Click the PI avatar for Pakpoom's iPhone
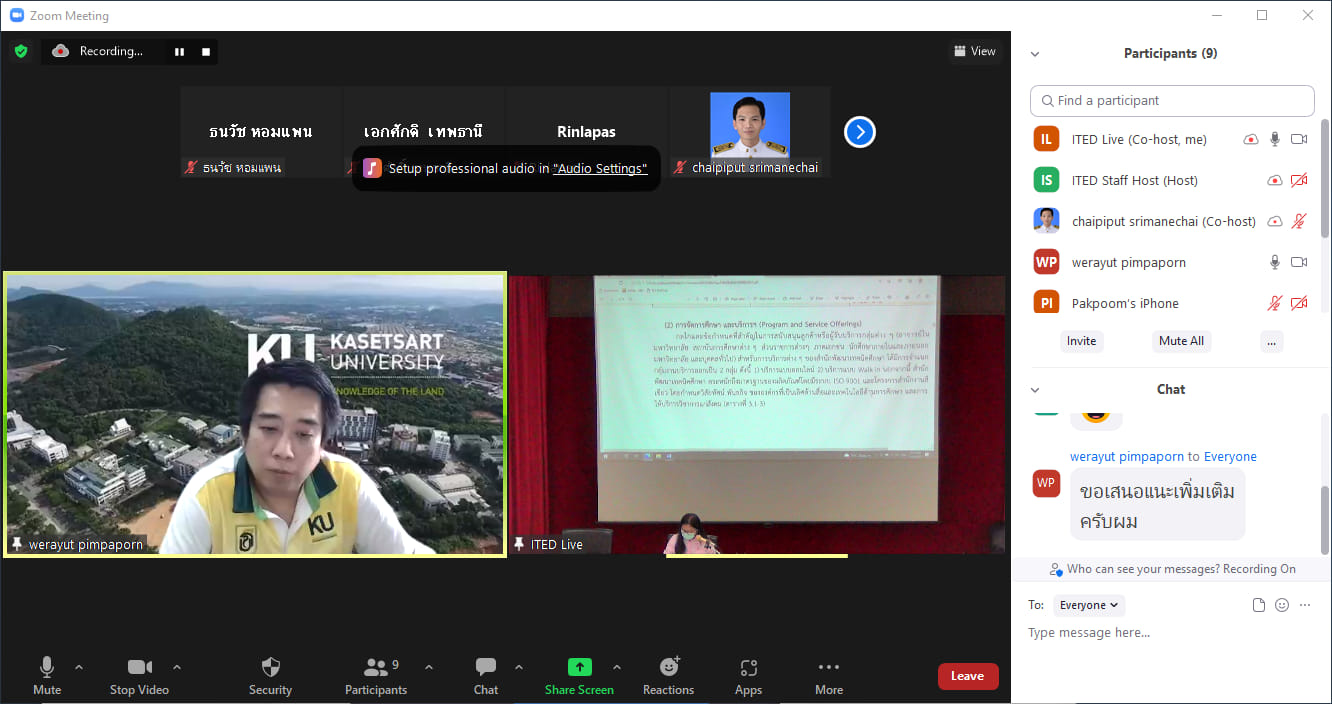This screenshot has height=704, width=1332. 1046,304
